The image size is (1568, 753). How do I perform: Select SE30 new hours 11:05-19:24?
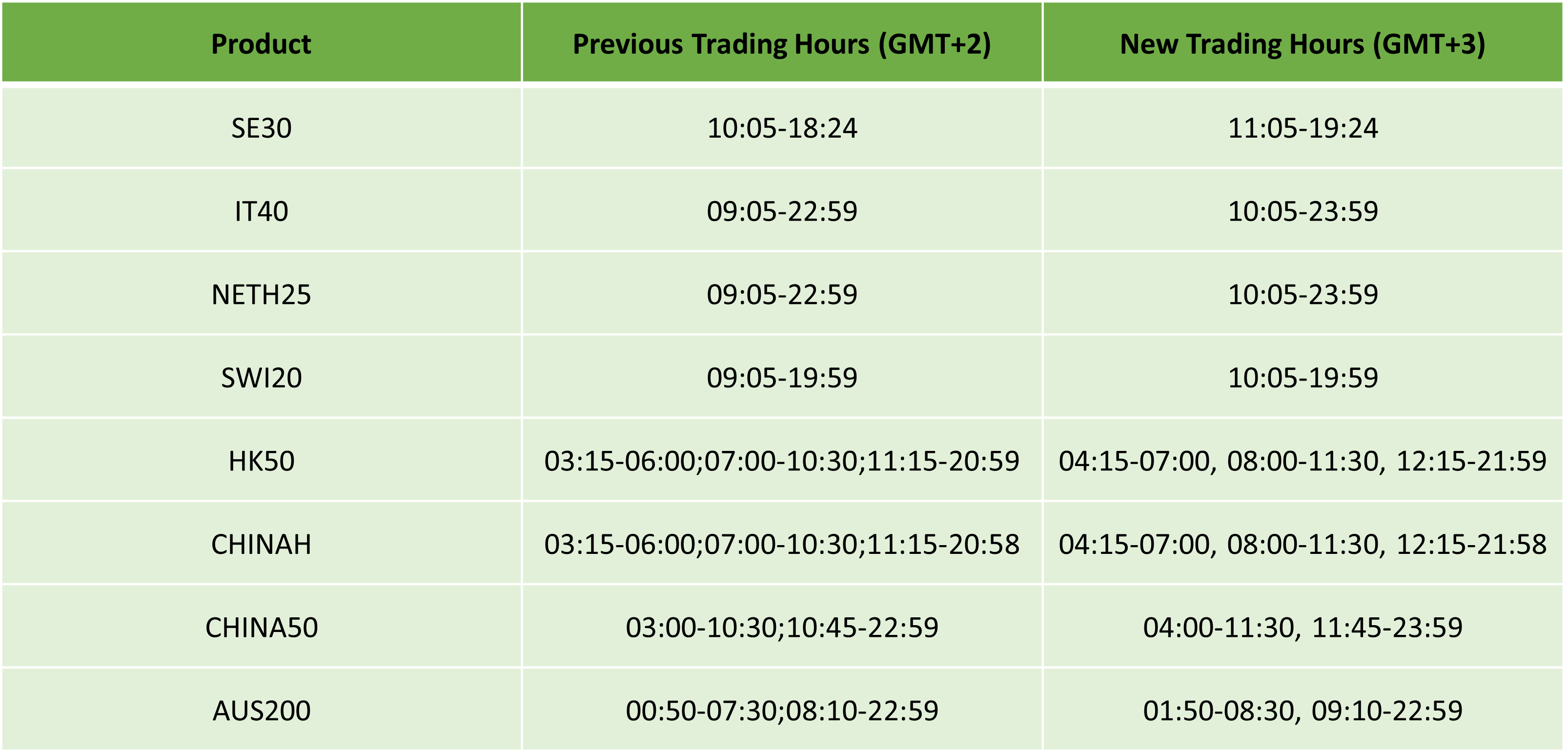[x=1303, y=128]
